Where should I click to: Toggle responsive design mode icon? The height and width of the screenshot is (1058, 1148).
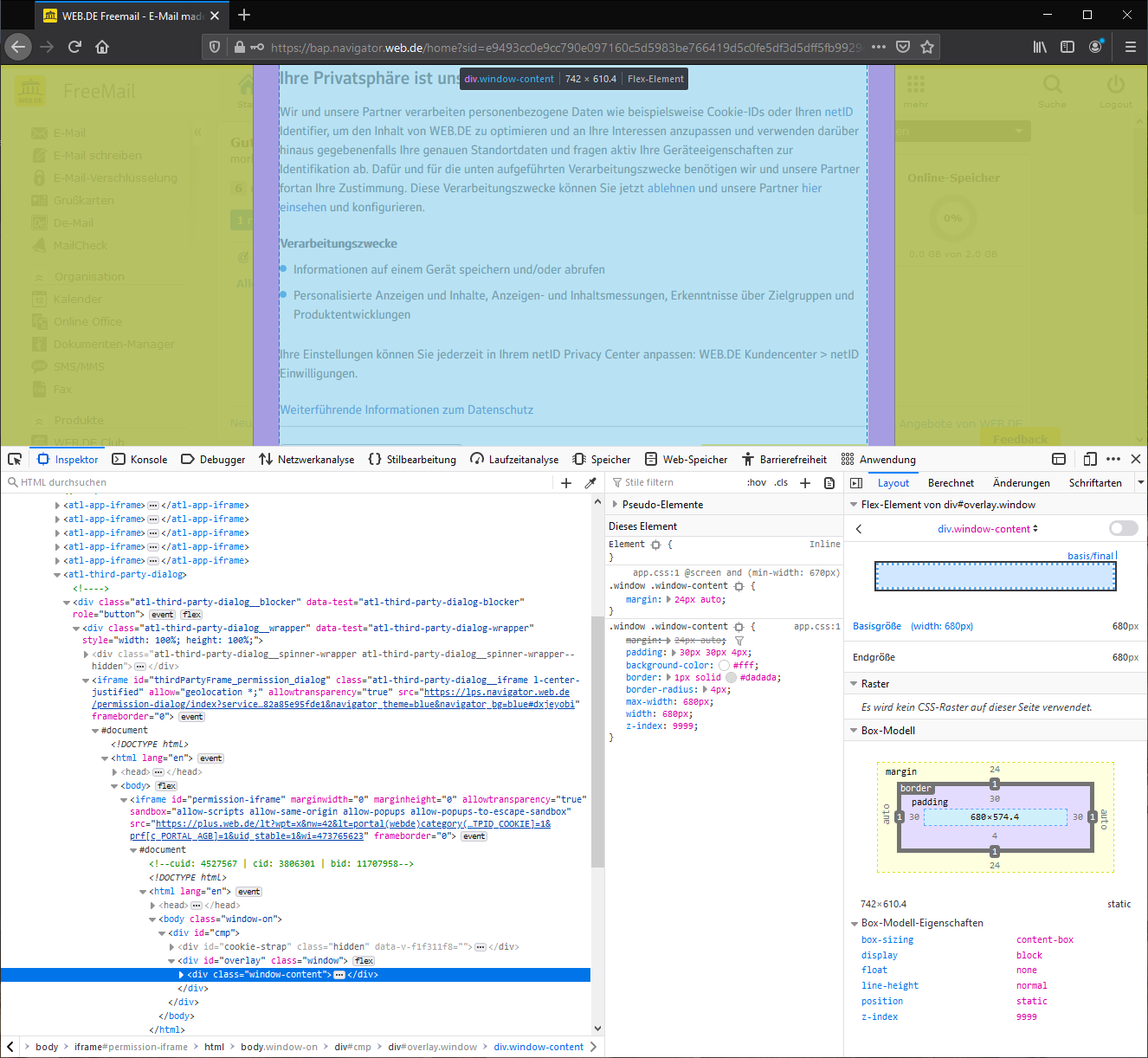1090,459
